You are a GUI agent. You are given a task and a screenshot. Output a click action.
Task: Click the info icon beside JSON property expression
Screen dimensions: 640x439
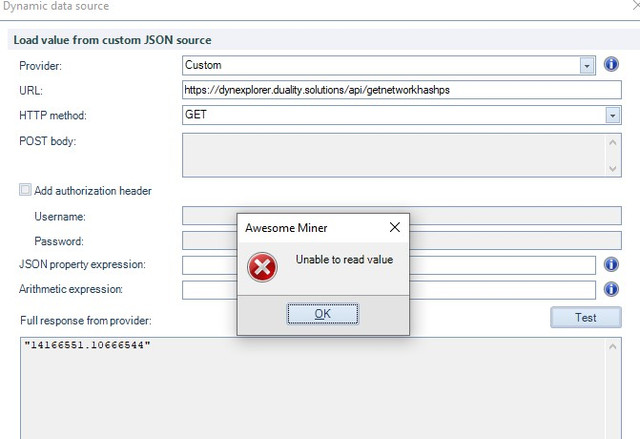pyautogui.click(x=611, y=265)
